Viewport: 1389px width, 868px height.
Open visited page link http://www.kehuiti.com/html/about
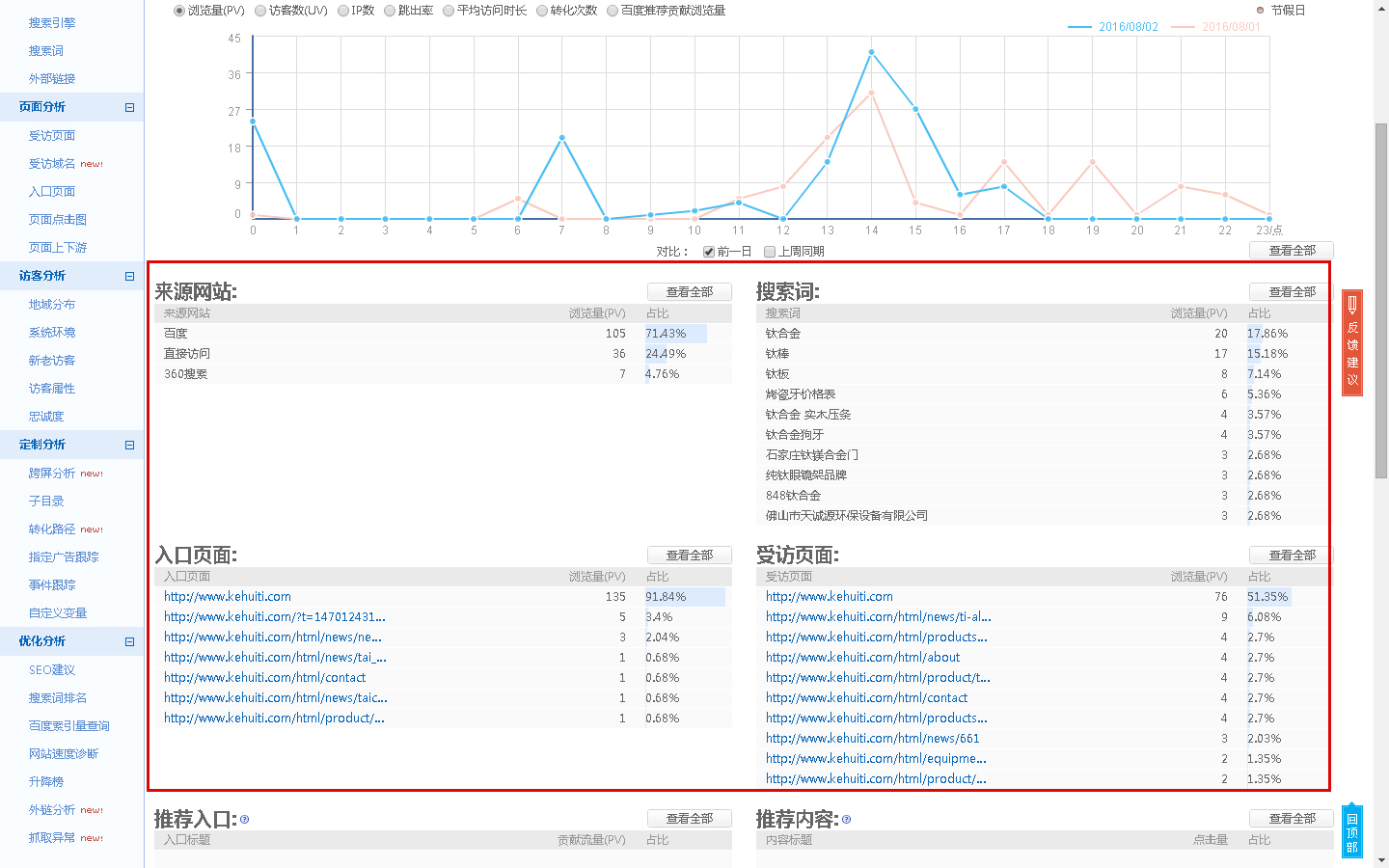pos(863,658)
